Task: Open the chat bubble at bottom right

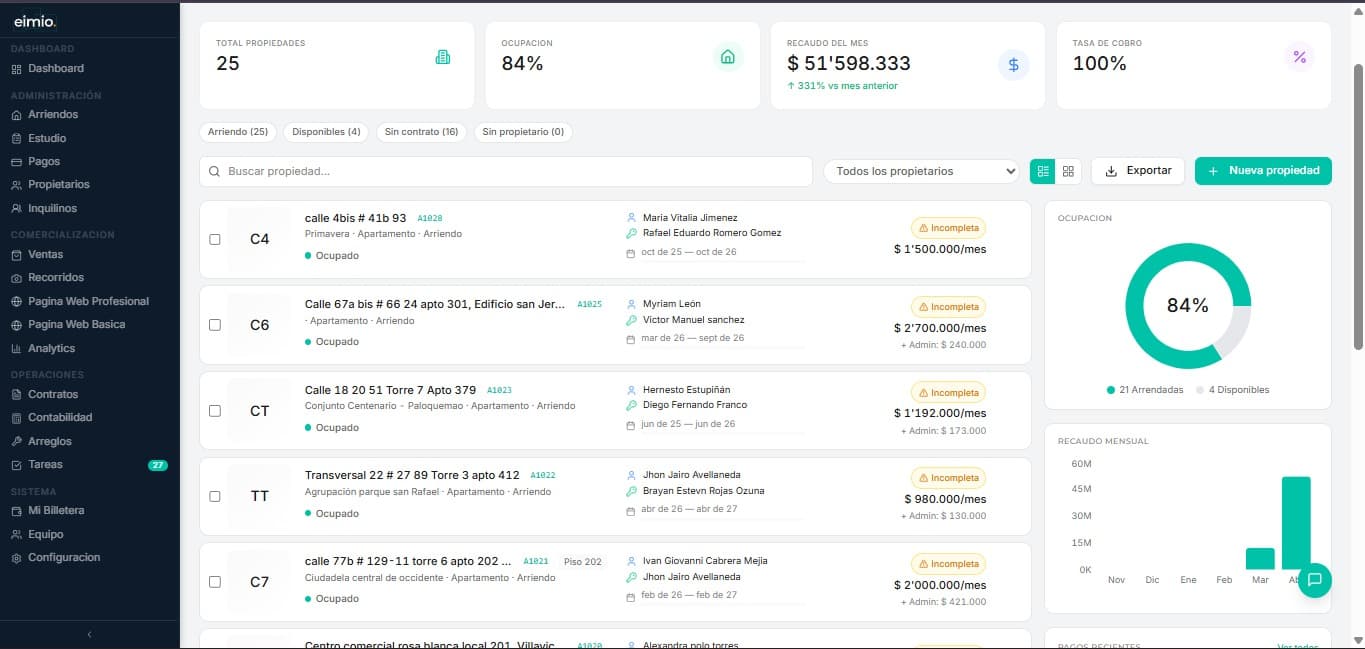Action: coord(1315,580)
